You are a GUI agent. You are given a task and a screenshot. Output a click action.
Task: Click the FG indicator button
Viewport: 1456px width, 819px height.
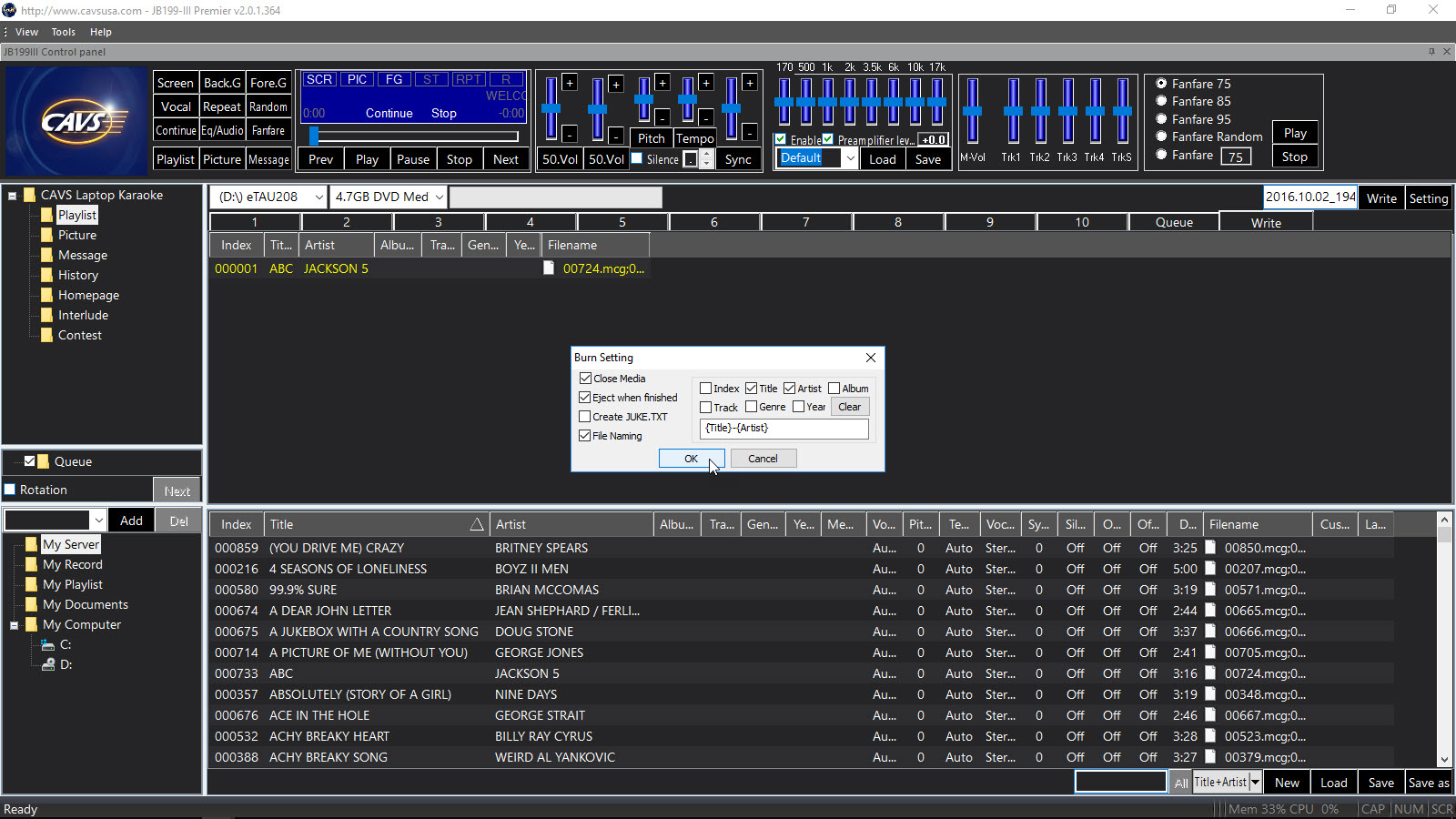[x=394, y=80]
